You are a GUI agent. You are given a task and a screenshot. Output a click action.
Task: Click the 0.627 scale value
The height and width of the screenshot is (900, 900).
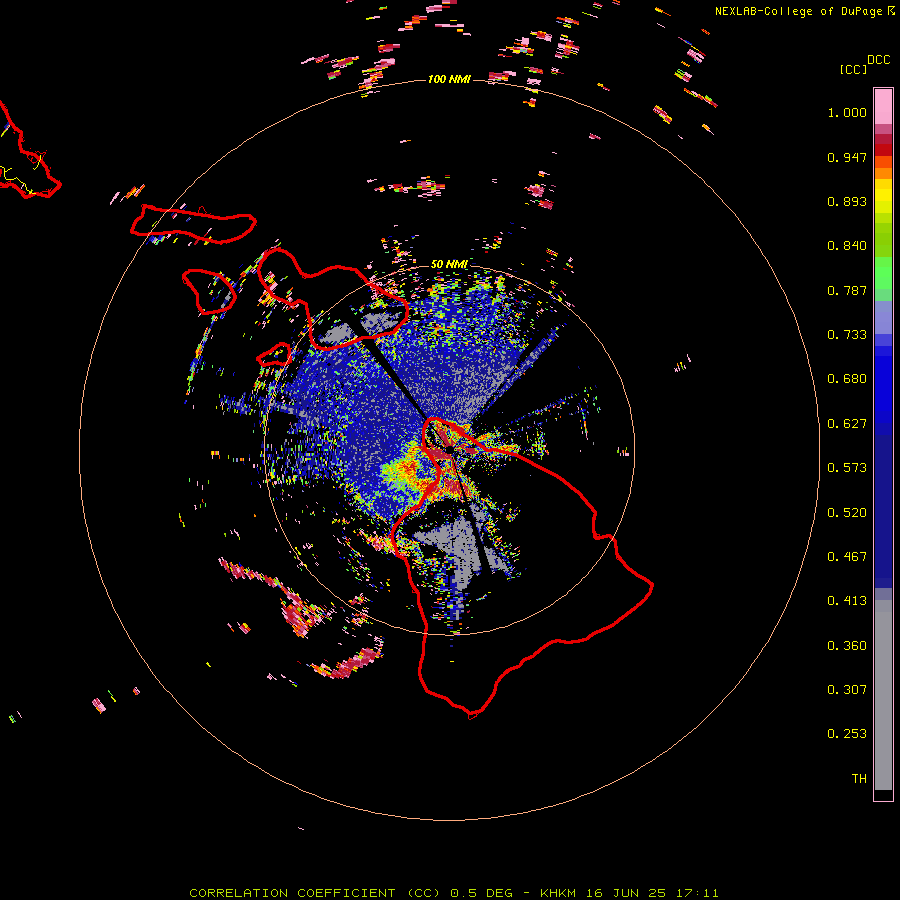[847, 424]
